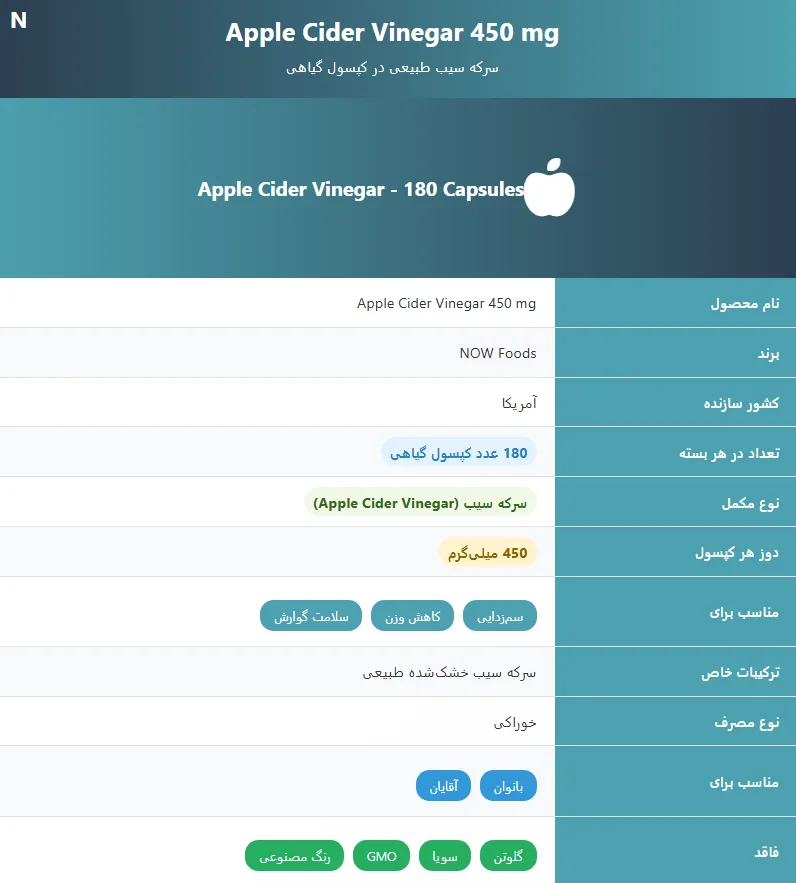This screenshot has width=796, height=883.
Task: Click the 'کشور سازنده' row label
Action: click(x=741, y=403)
